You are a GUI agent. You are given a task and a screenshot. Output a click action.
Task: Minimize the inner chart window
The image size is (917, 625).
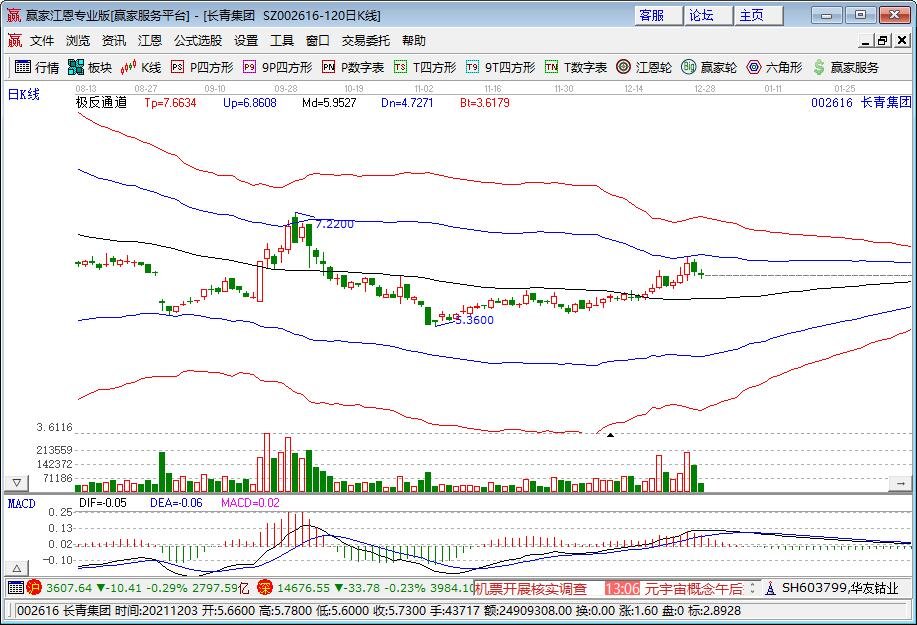coord(866,40)
